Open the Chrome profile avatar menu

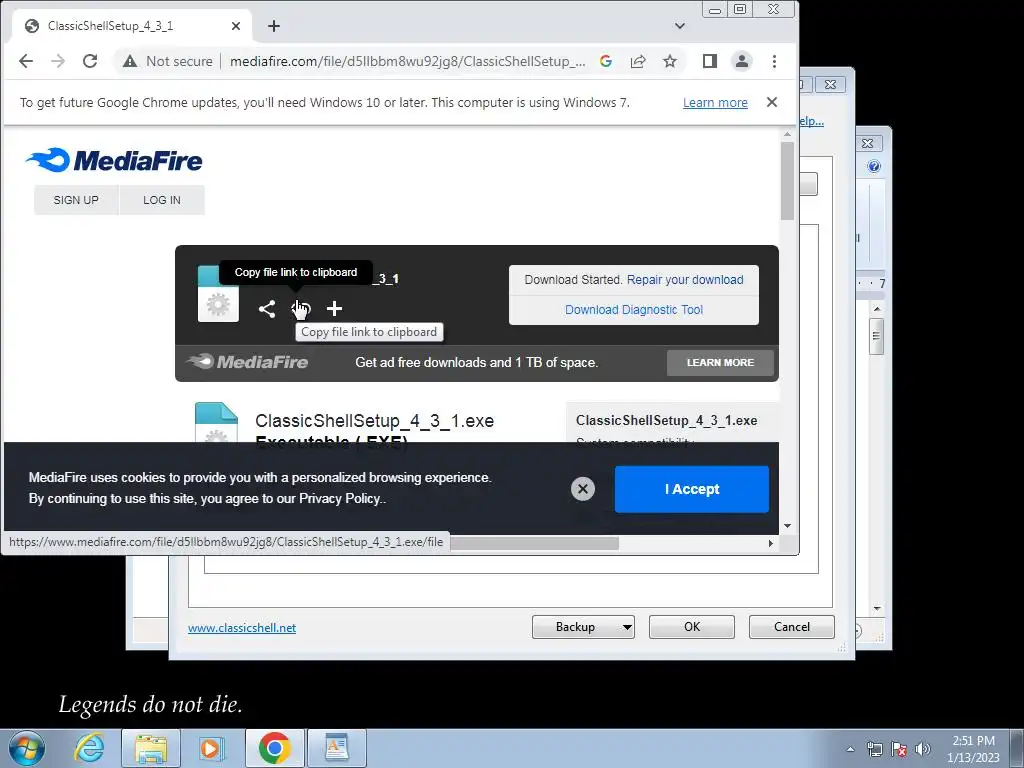click(742, 61)
